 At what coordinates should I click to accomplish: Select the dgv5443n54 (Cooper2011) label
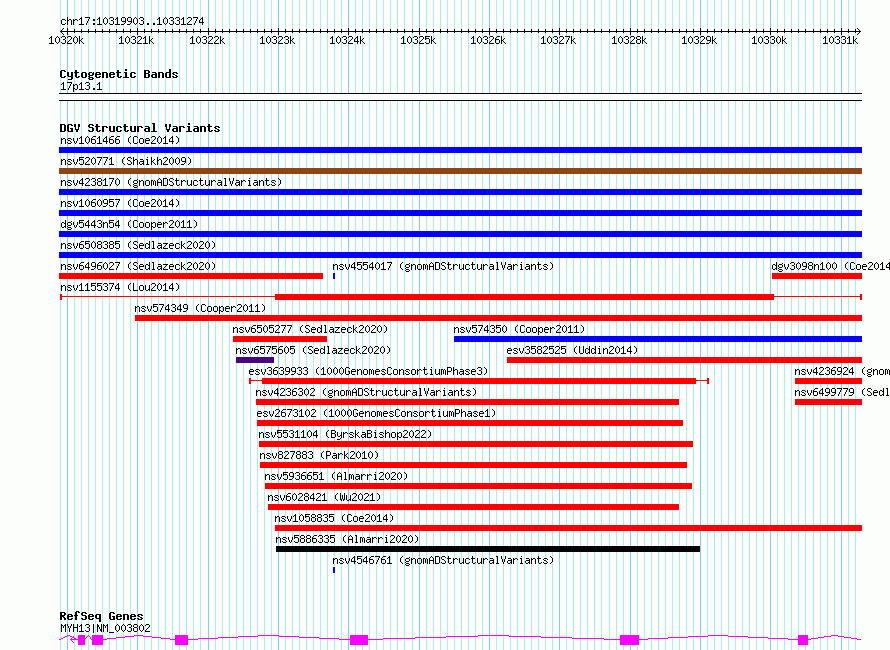point(129,224)
